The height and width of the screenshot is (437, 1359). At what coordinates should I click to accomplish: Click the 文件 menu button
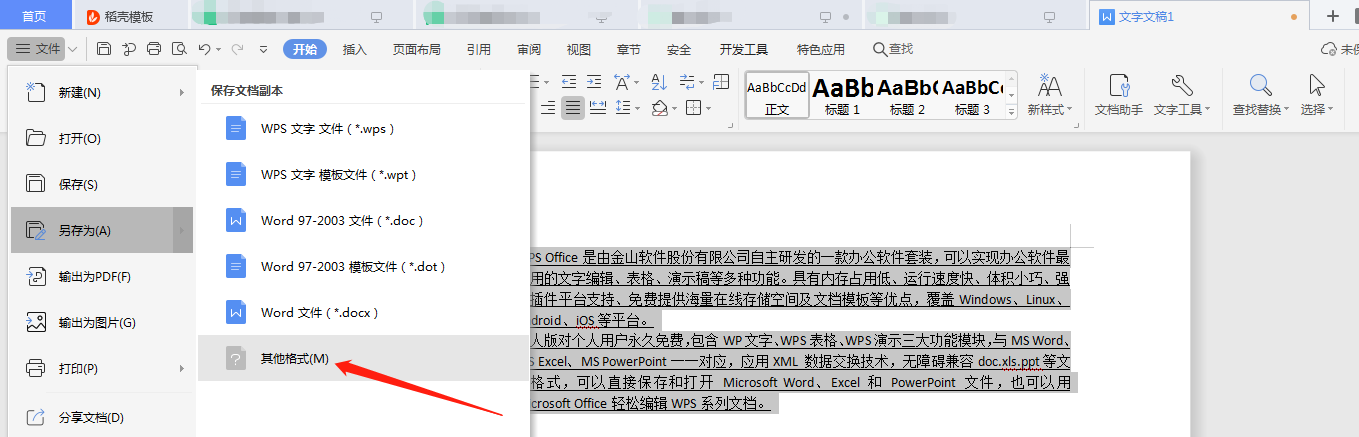click(37, 49)
